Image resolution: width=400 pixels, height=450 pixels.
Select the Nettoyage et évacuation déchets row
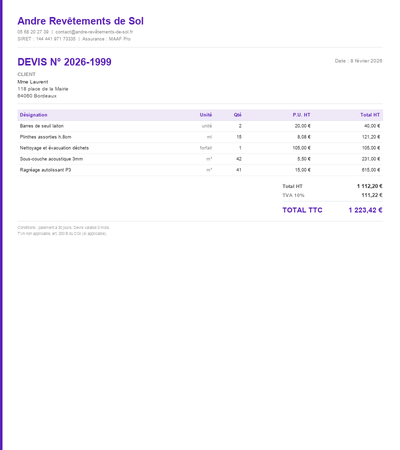200,148
